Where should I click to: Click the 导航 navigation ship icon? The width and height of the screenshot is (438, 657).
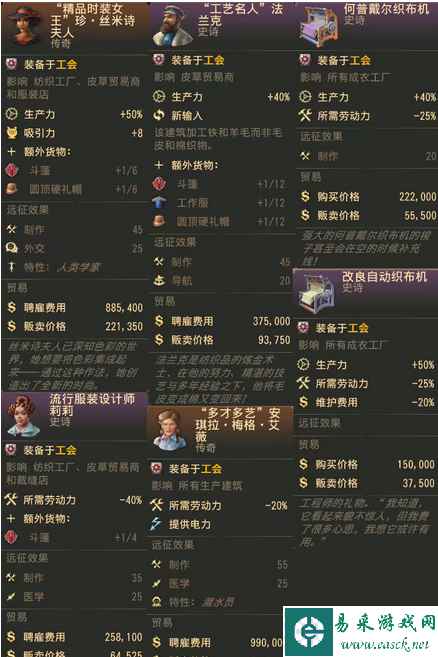[x=159, y=280]
